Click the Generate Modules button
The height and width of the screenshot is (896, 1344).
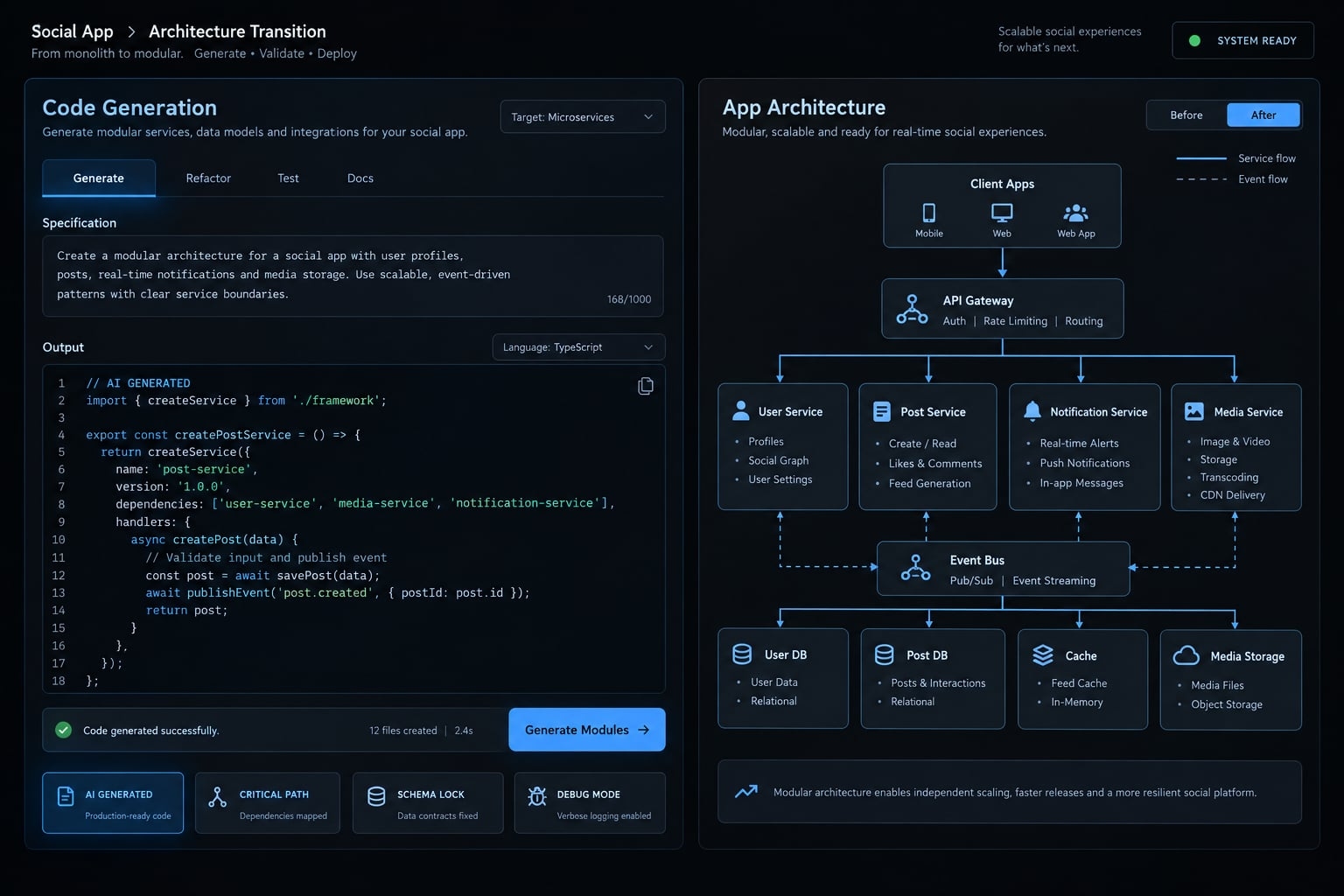click(587, 730)
